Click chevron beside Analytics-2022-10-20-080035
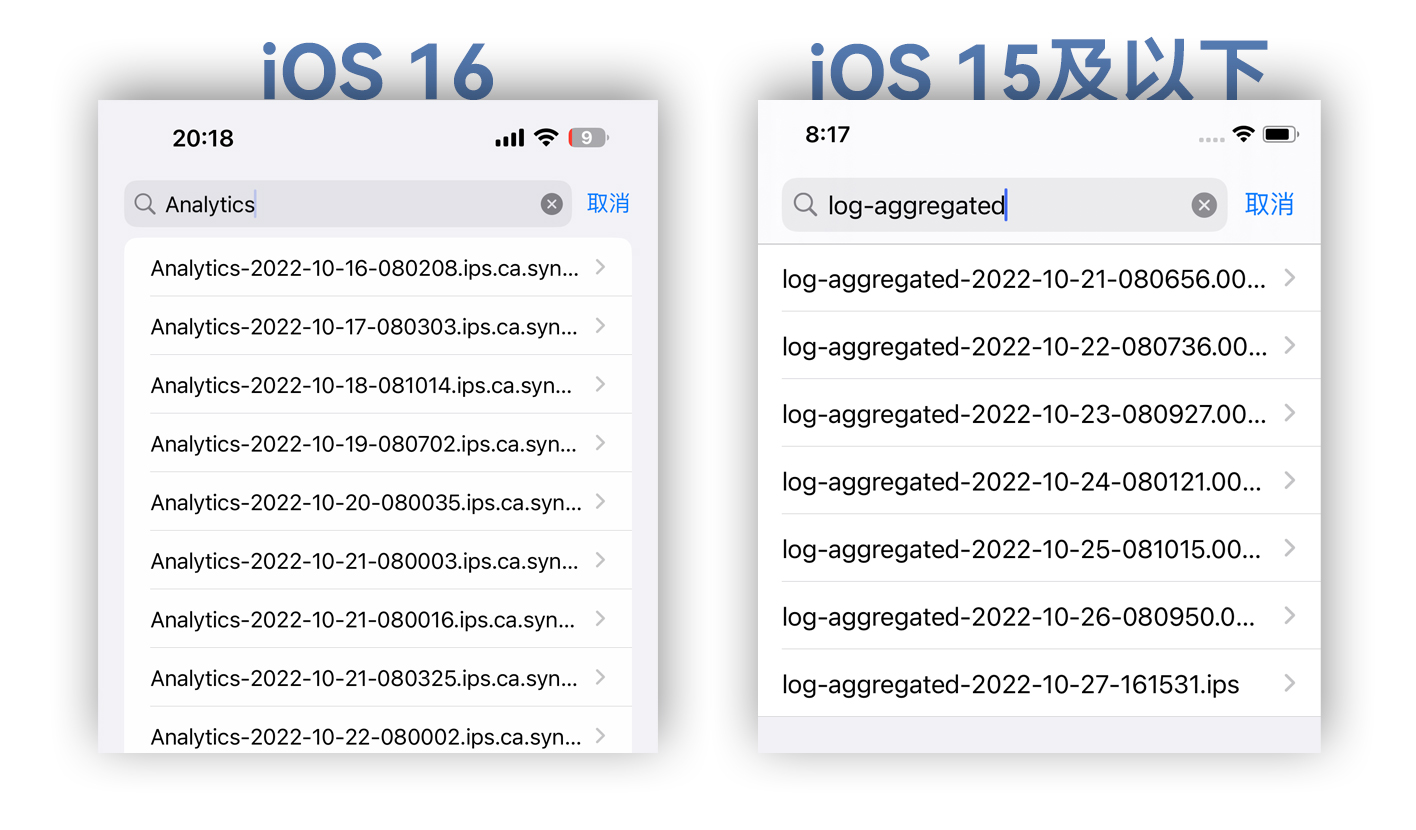The height and width of the screenshot is (830, 1416). pyautogui.click(x=600, y=501)
